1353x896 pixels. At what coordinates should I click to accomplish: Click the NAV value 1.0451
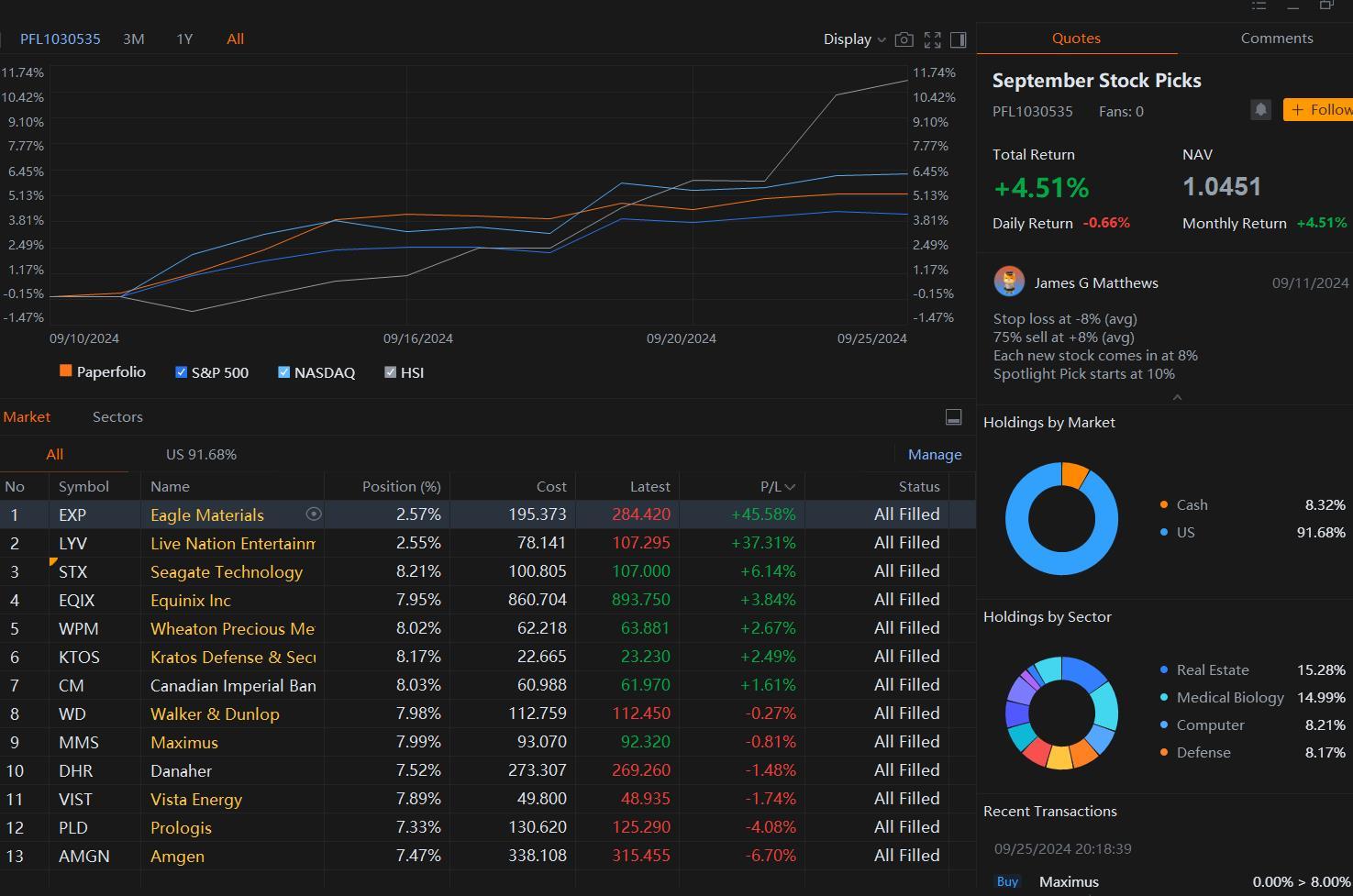coord(1222,187)
